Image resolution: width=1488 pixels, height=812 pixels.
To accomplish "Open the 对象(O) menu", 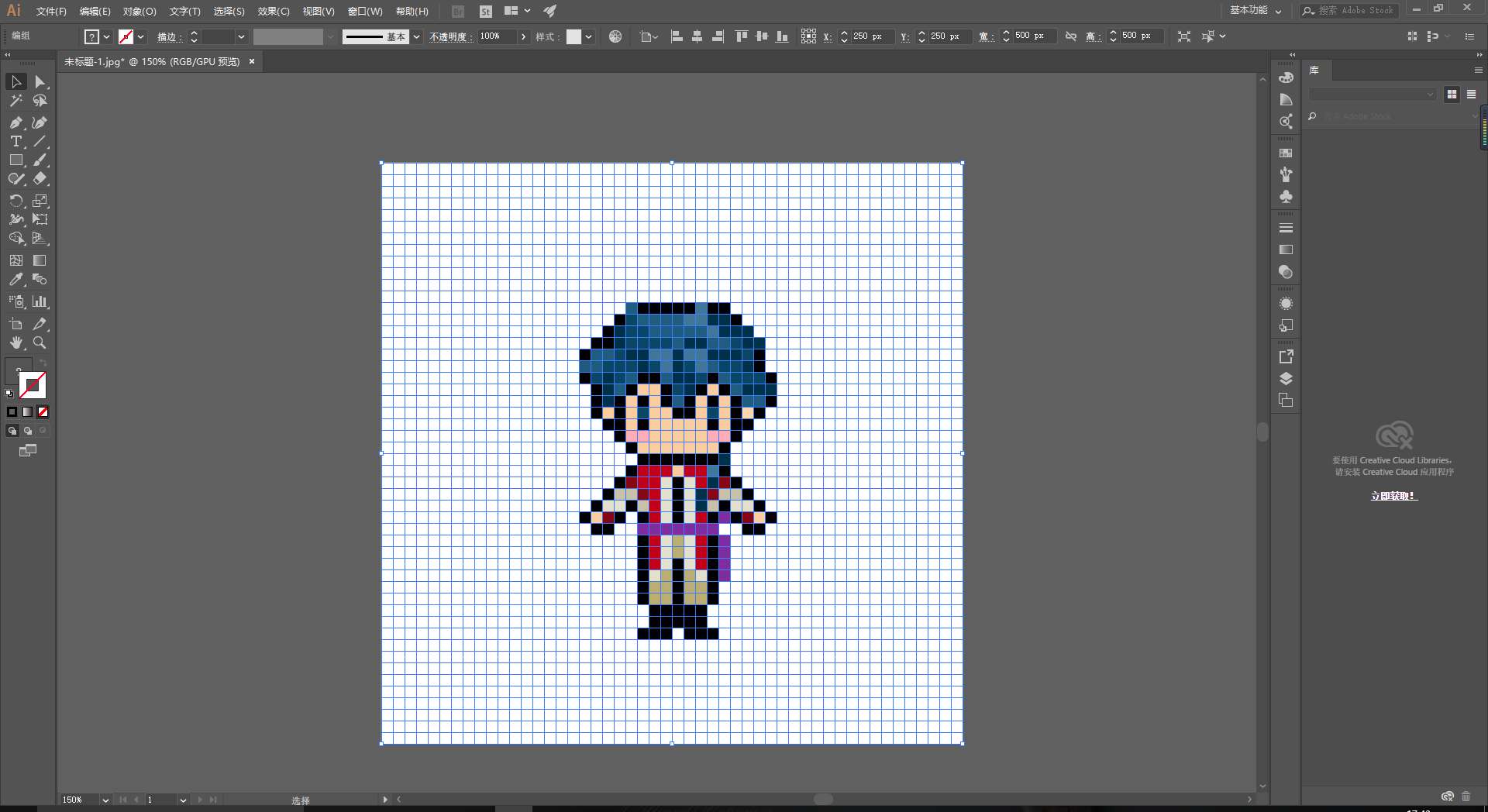I will click(139, 12).
